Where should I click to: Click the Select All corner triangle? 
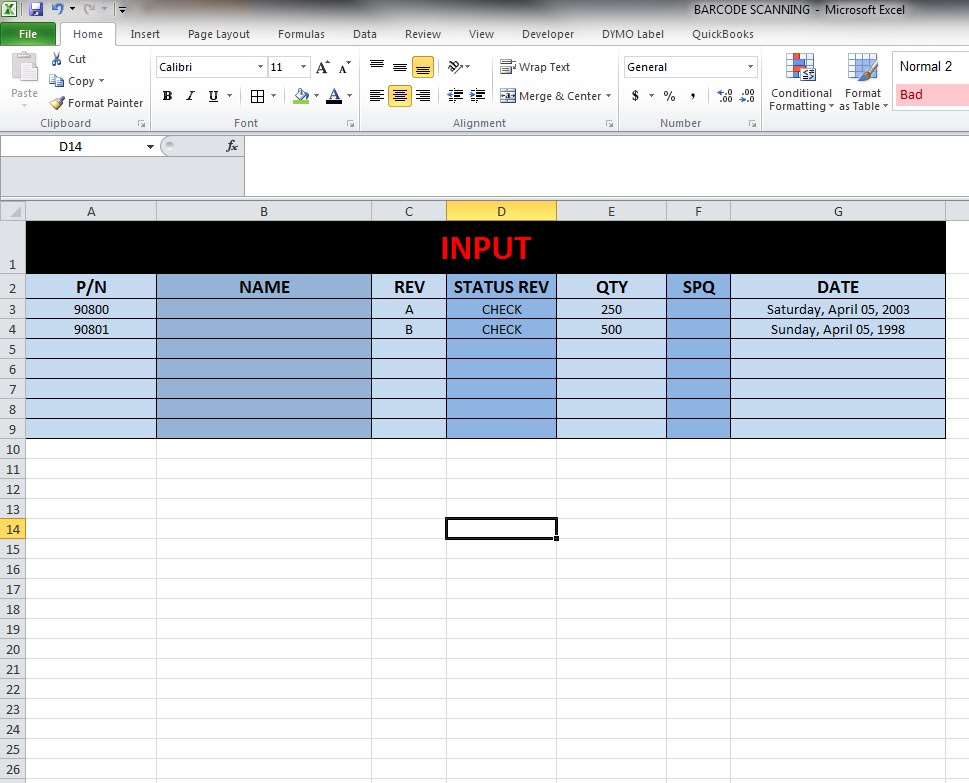click(13, 211)
